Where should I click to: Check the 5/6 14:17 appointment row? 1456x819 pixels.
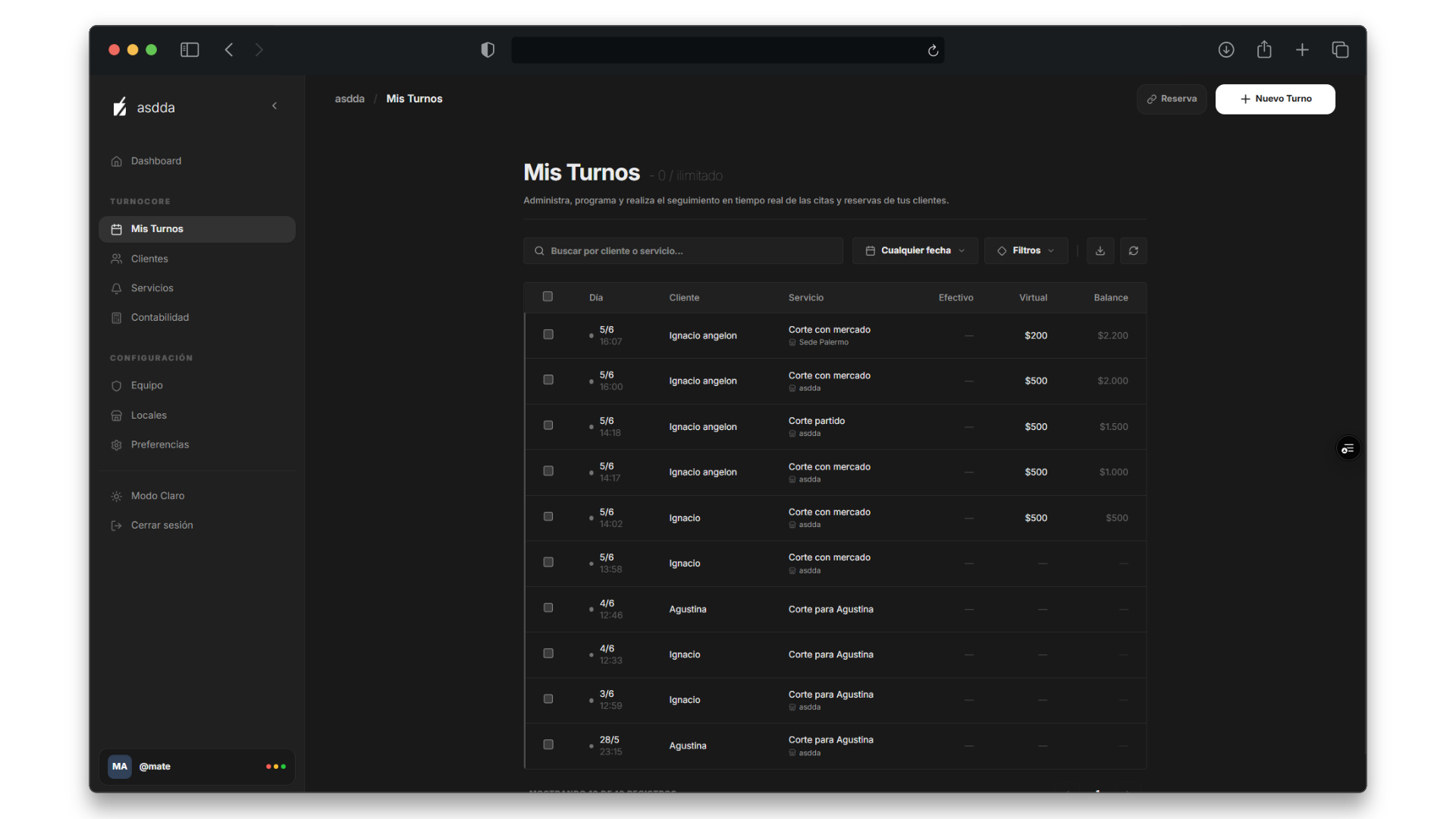coord(548,471)
